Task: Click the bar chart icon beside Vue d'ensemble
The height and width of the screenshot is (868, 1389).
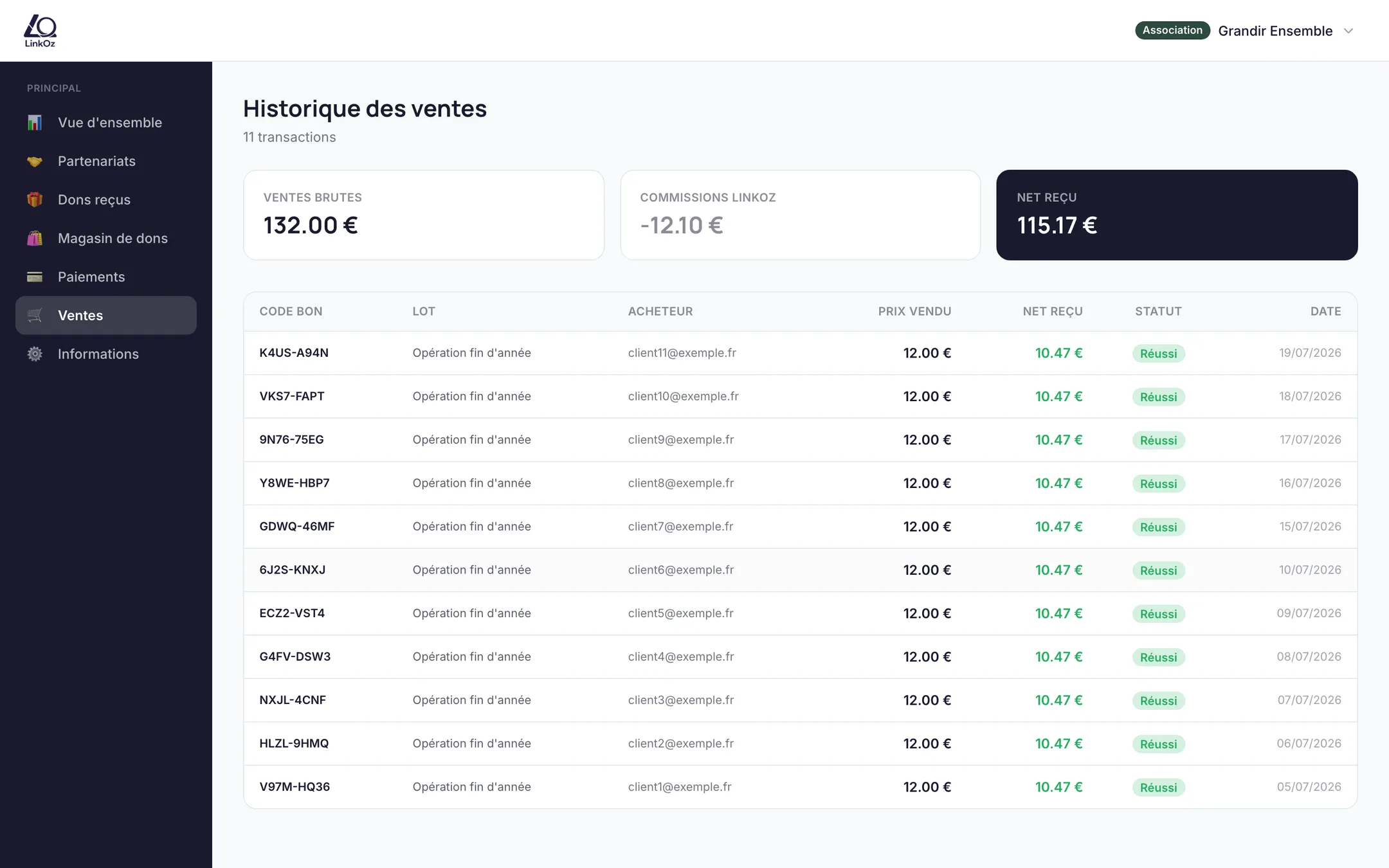Action: [35, 122]
